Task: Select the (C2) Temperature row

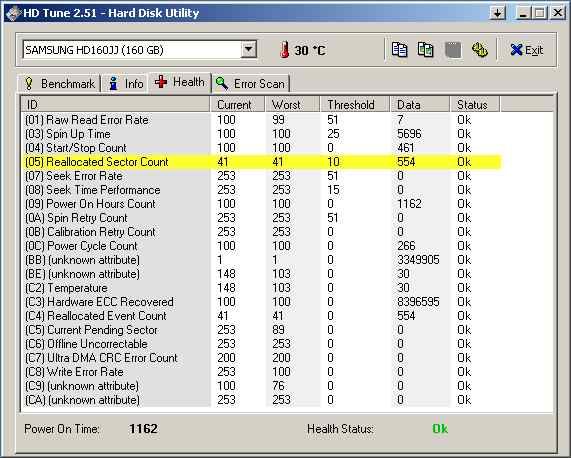Action: [261, 288]
